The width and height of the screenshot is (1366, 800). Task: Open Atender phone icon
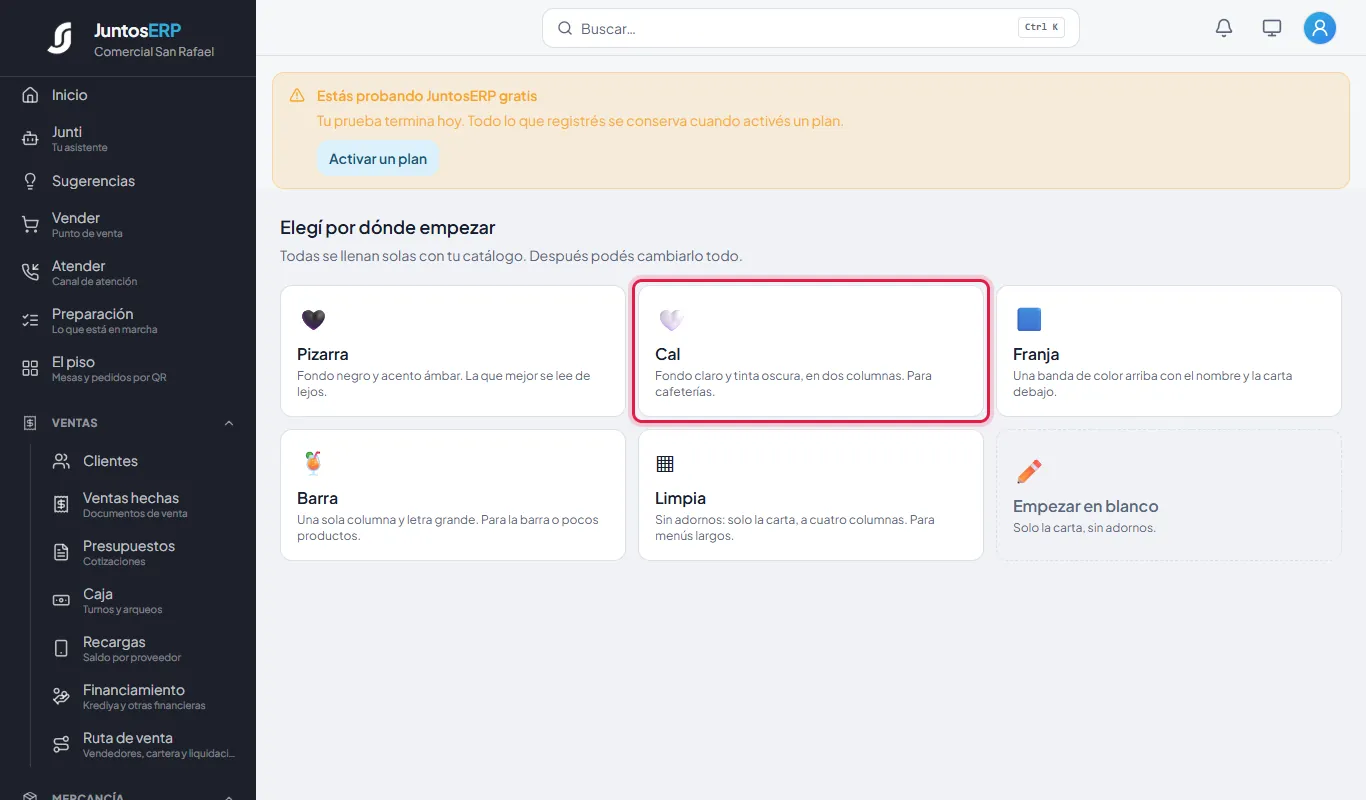[30, 273]
